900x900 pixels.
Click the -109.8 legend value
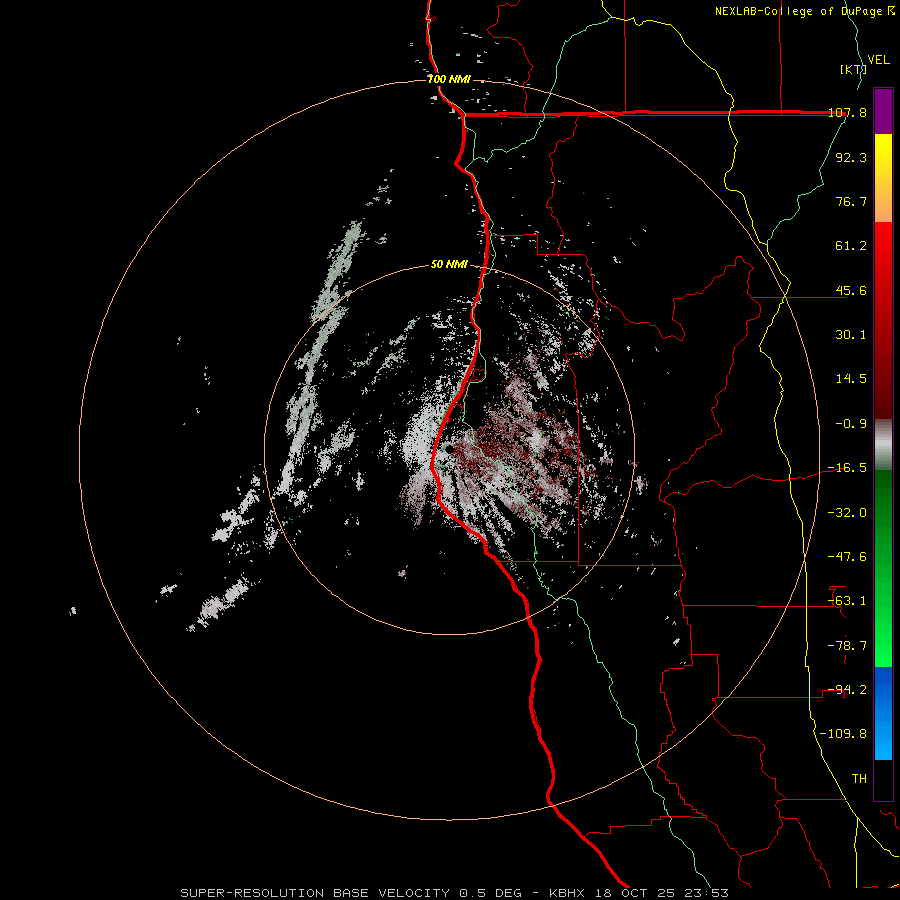point(844,734)
